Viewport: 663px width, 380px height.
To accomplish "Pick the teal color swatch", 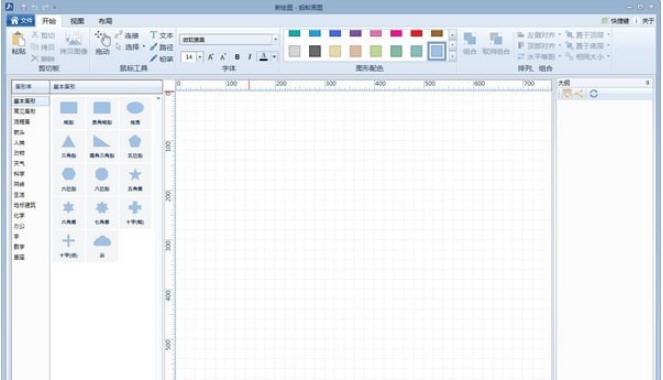I will click(x=294, y=33).
